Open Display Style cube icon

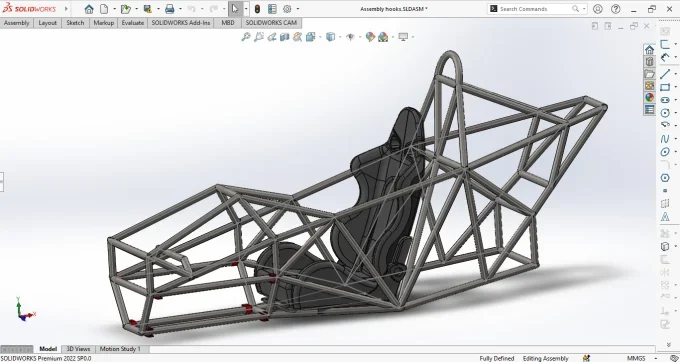(330, 37)
